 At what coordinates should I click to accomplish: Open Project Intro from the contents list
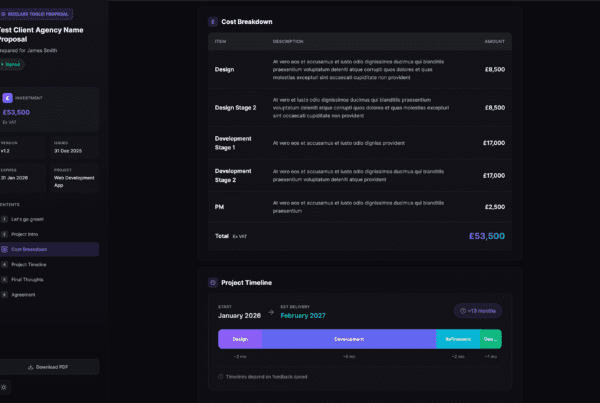coord(28,233)
